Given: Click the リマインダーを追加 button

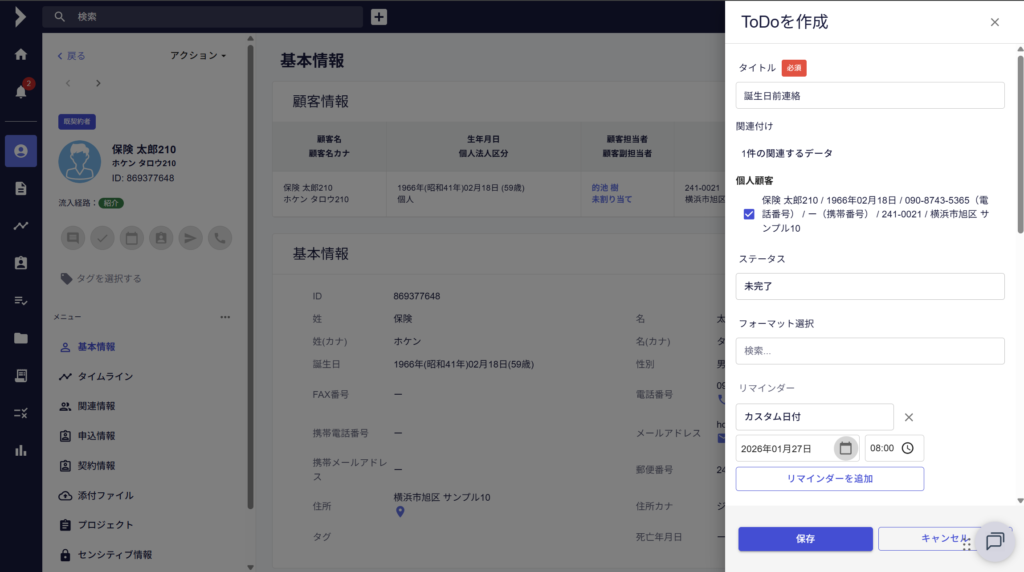Looking at the screenshot, I should pyautogui.click(x=829, y=479).
